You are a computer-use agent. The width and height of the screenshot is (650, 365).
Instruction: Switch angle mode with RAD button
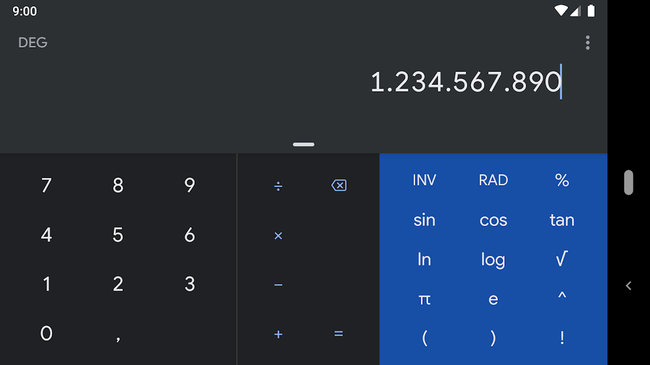493,180
